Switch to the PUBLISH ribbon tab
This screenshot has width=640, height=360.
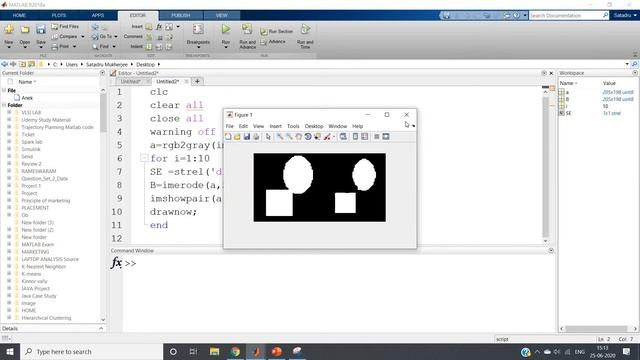tap(180, 16)
